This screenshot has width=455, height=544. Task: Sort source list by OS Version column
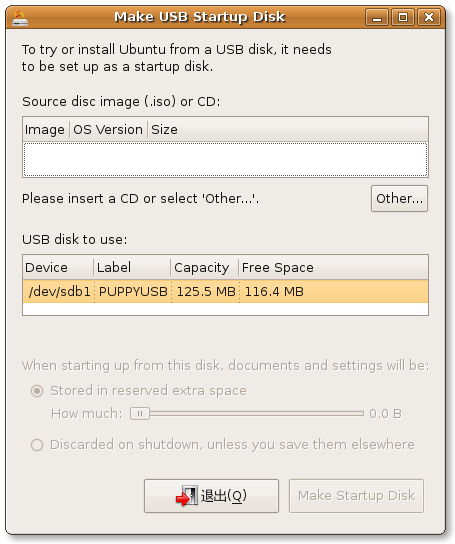108,129
